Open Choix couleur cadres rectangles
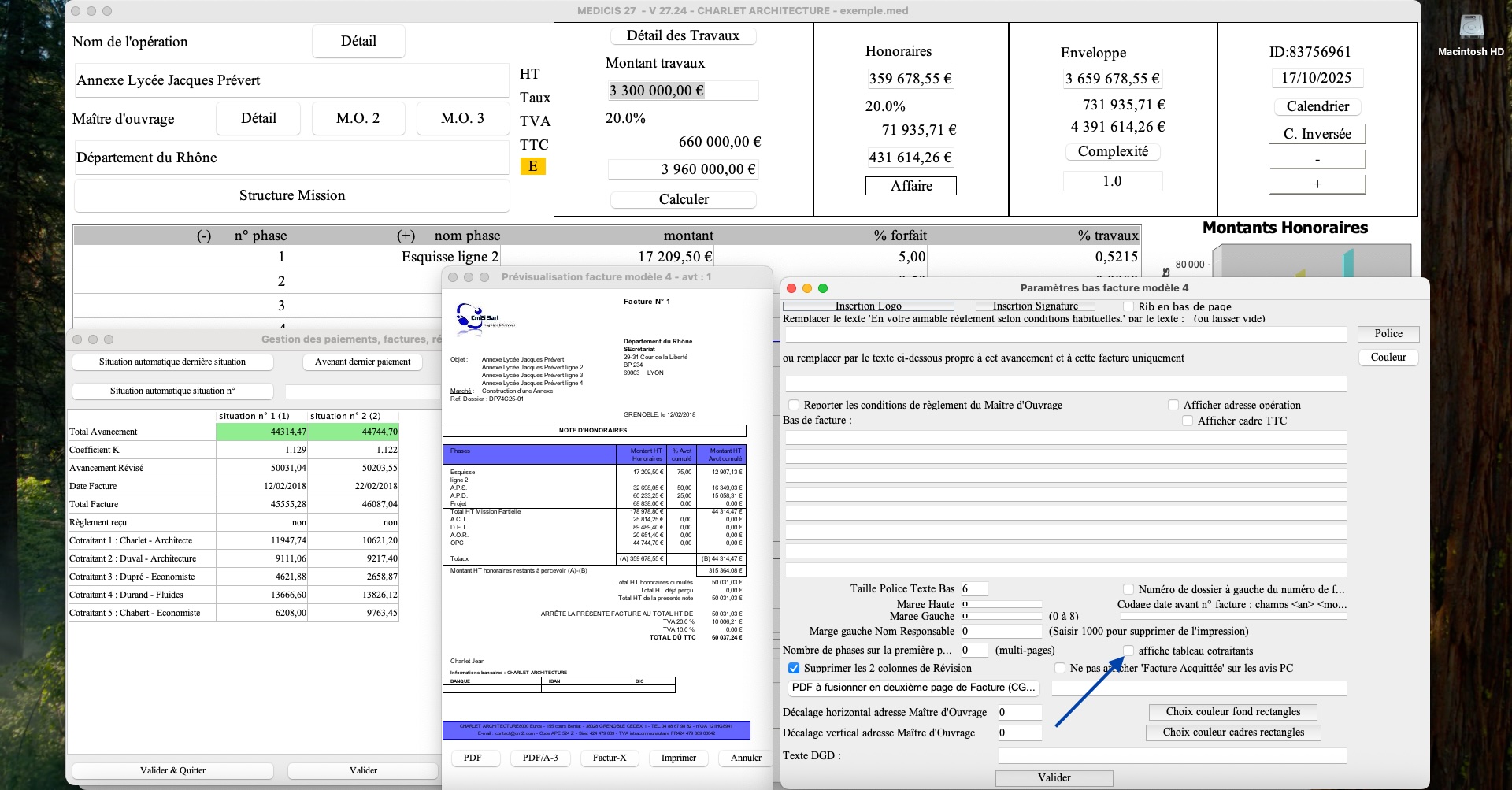Screen dimensions: 1512x790 (1233, 733)
